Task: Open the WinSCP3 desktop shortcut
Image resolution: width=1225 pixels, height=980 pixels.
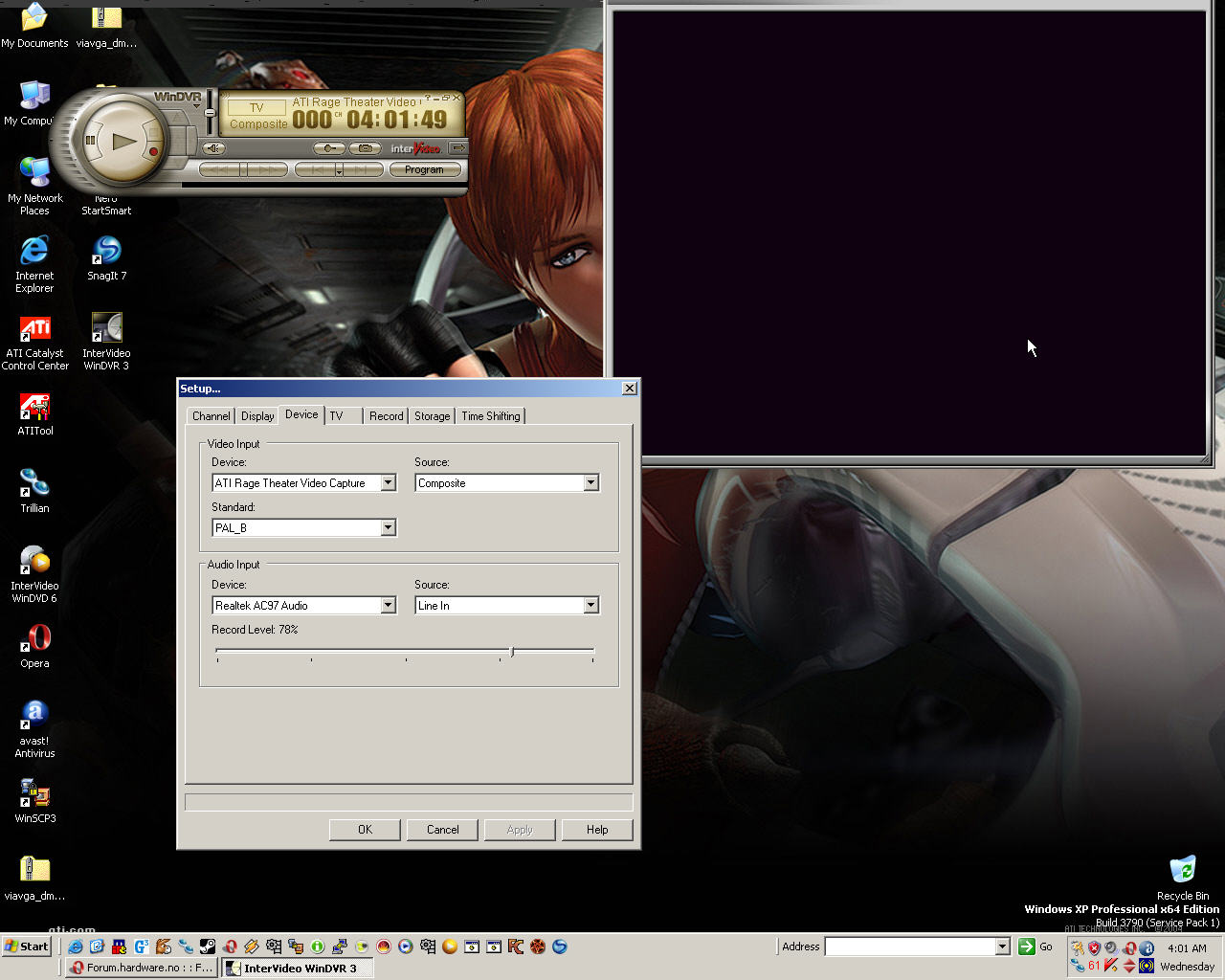Action: pos(35,802)
